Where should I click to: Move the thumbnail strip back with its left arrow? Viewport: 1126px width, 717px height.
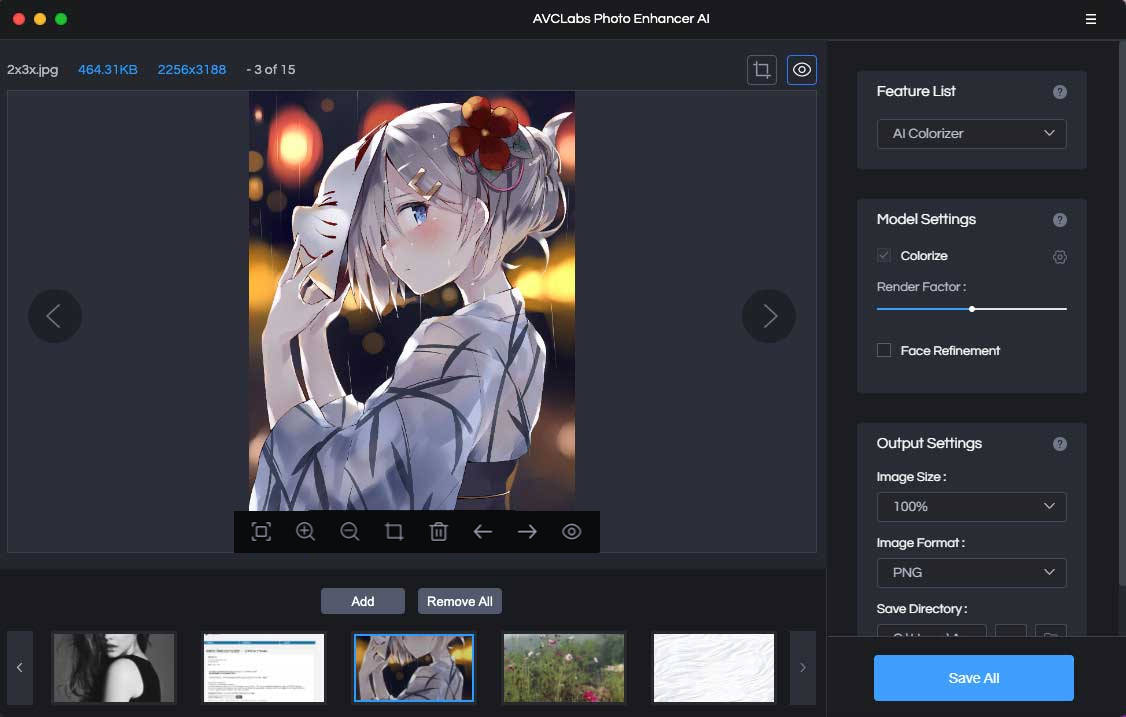(x=20, y=667)
